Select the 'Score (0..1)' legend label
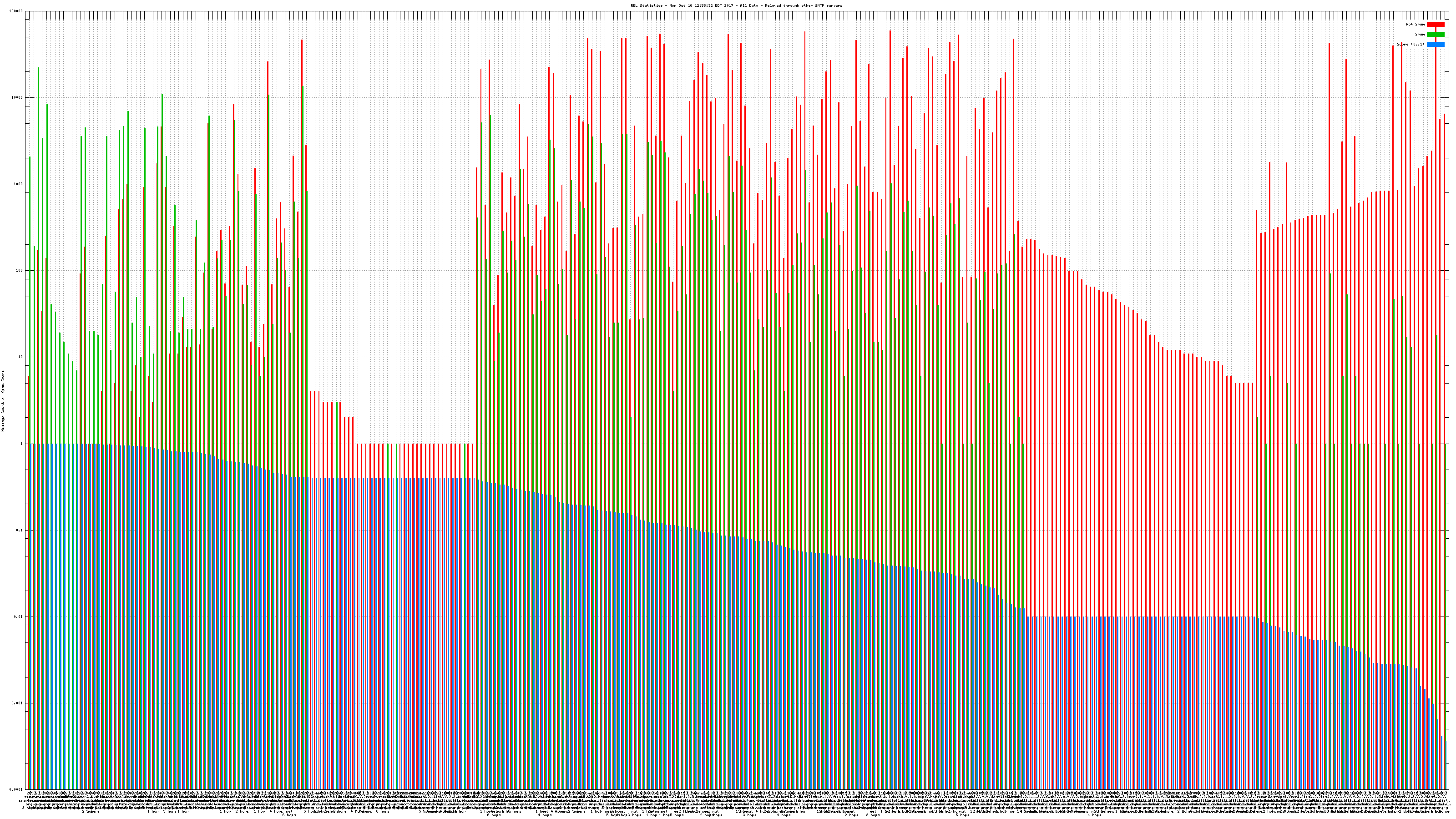1456x819 pixels. (1410, 44)
